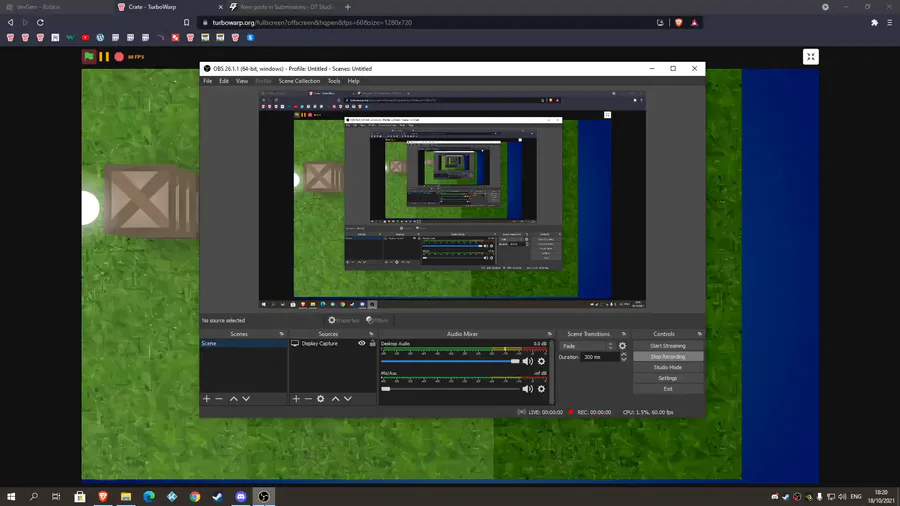Image resolution: width=900 pixels, height=506 pixels.
Task: Open the Scene Collection menu
Action: (x=299, y=81)
